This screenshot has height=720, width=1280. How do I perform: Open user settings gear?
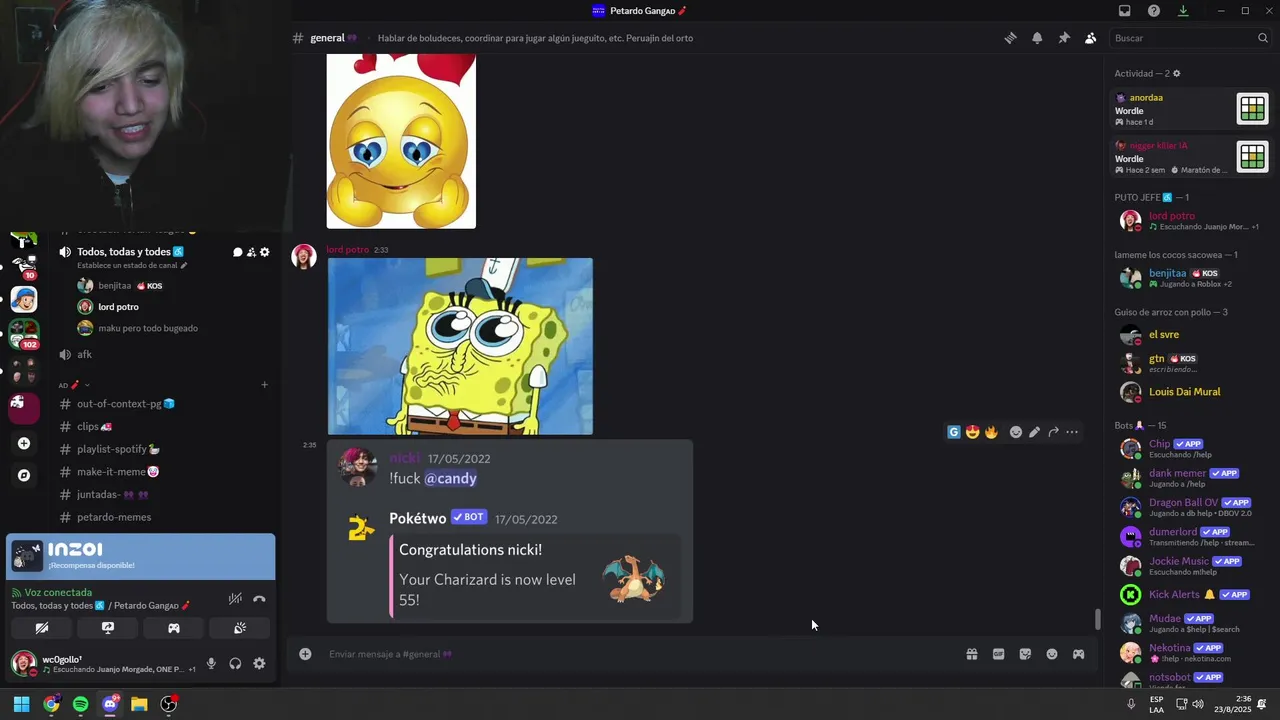pyautogui.click(x=259, y=663)
